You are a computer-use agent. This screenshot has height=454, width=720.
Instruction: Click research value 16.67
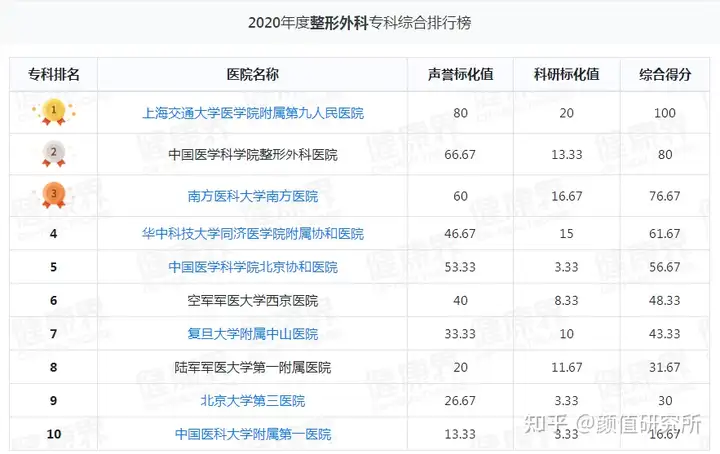tap(567, 196)
